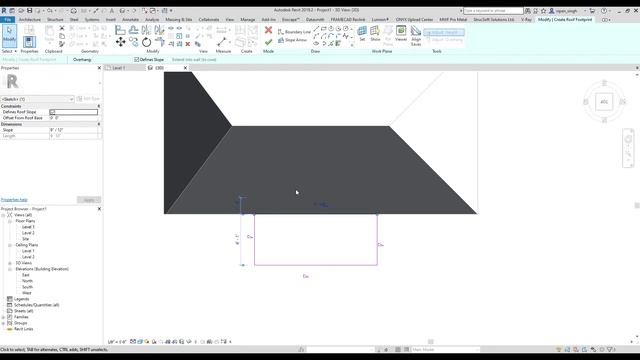Click the Align Eaves tool
Screen dimensions: 640x360
[x=416, y=36]
